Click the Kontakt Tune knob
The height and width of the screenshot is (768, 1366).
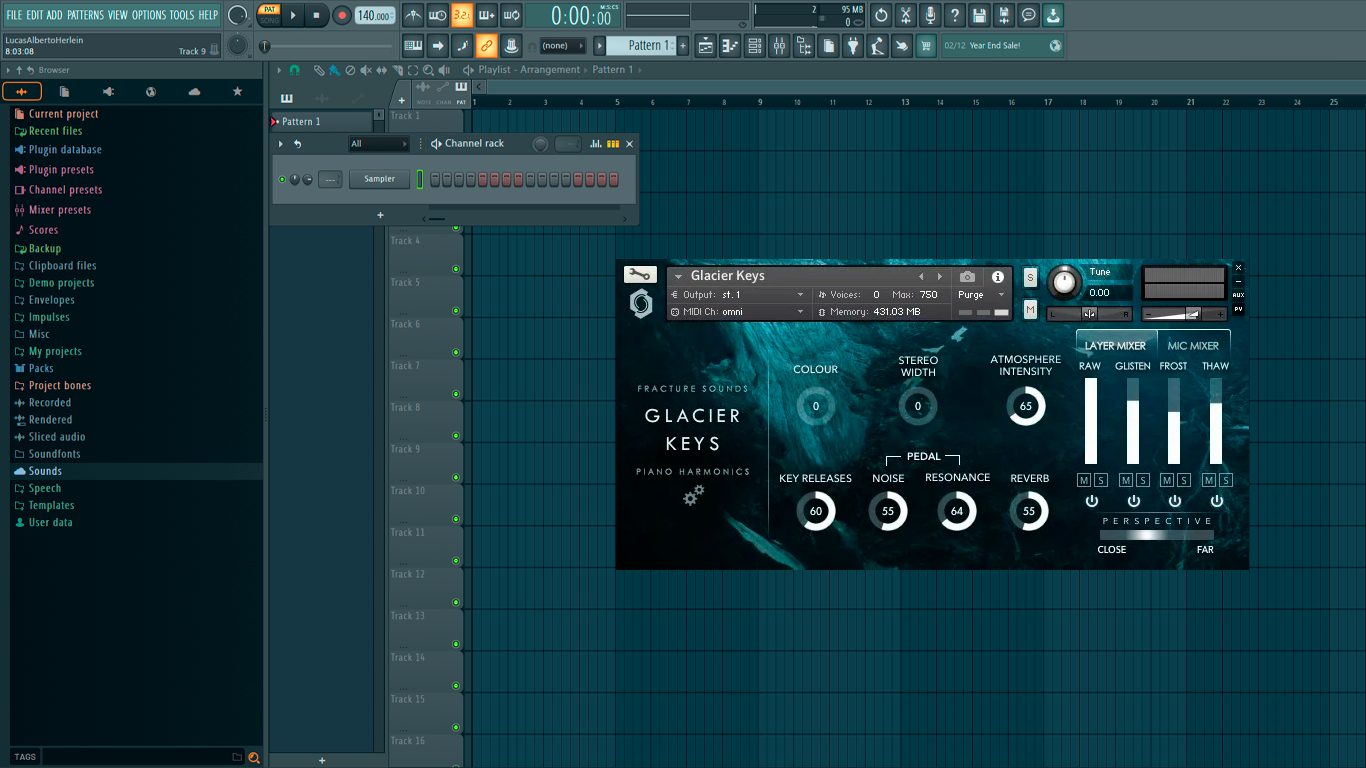tap(1064, 282)
